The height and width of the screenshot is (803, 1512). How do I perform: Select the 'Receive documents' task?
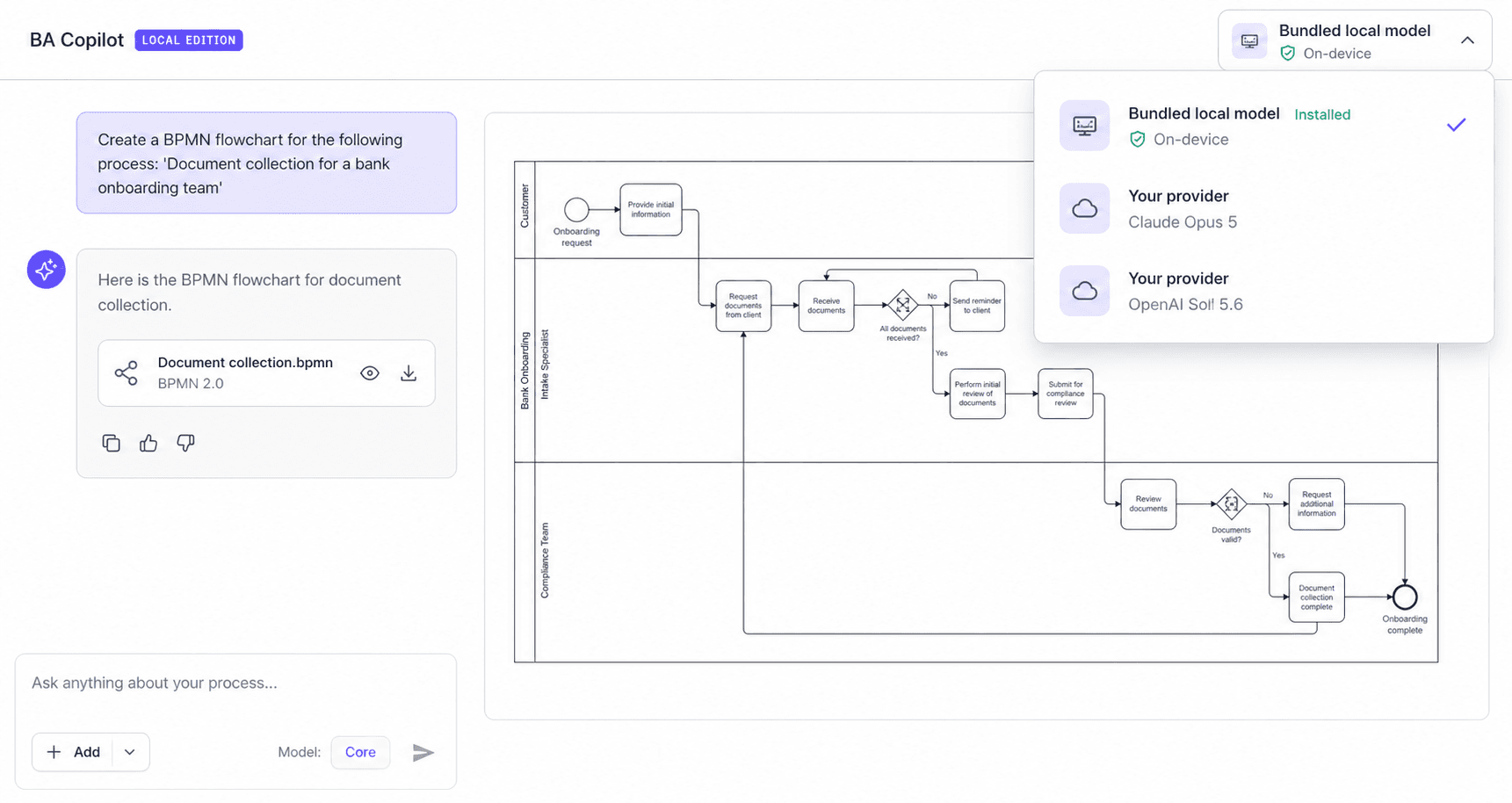tap(826, 306)
